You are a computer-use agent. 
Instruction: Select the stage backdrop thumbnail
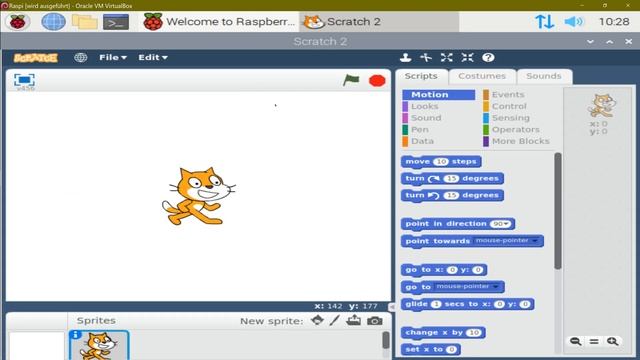pos(37,346)
